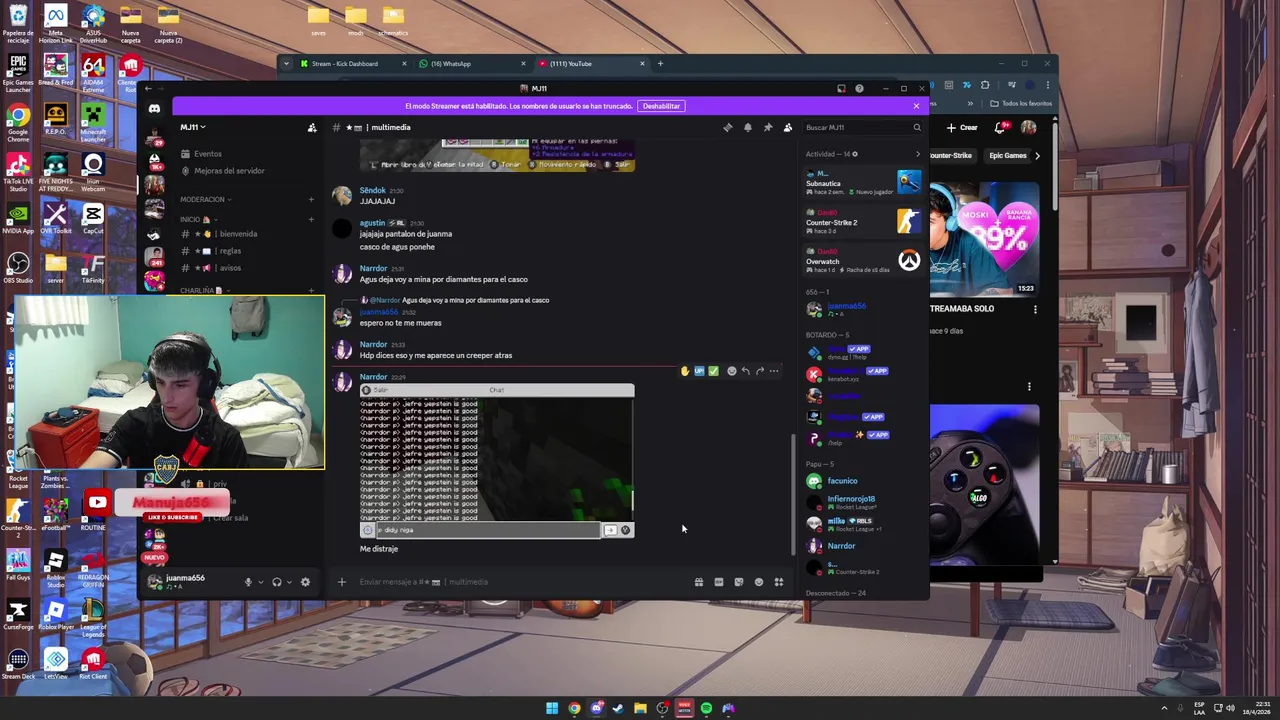
Task: Open the threads icon in channel header
Action: pyautogui.click(x=728, y=128)
